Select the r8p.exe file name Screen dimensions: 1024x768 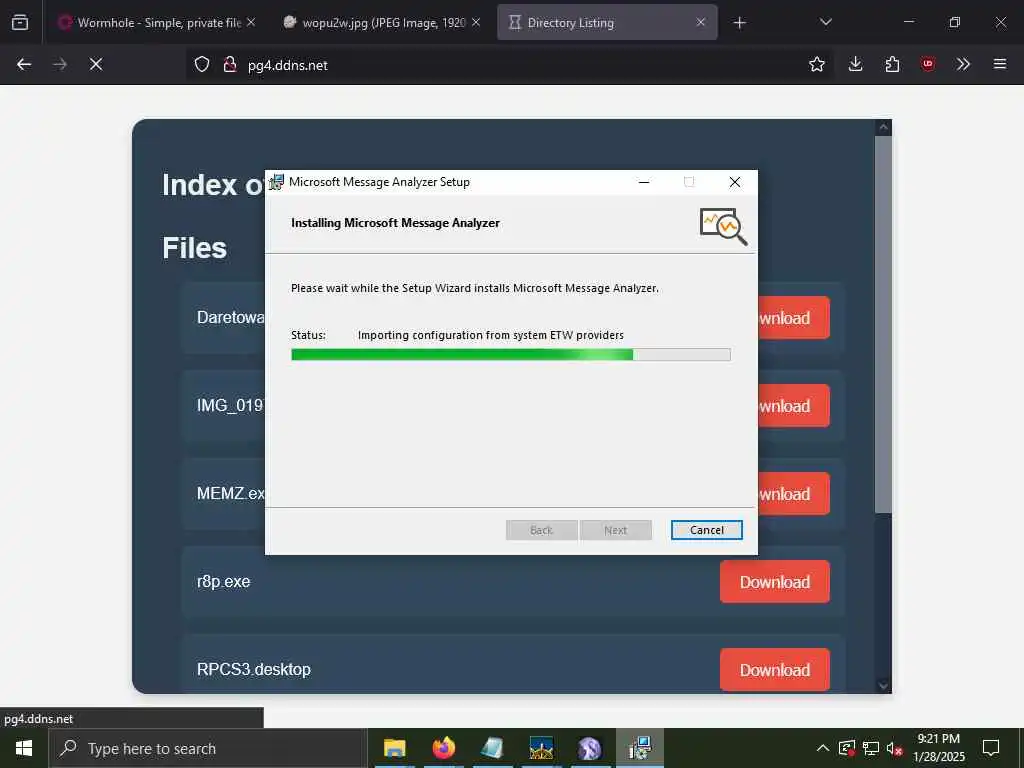click(x=223, y=581)
